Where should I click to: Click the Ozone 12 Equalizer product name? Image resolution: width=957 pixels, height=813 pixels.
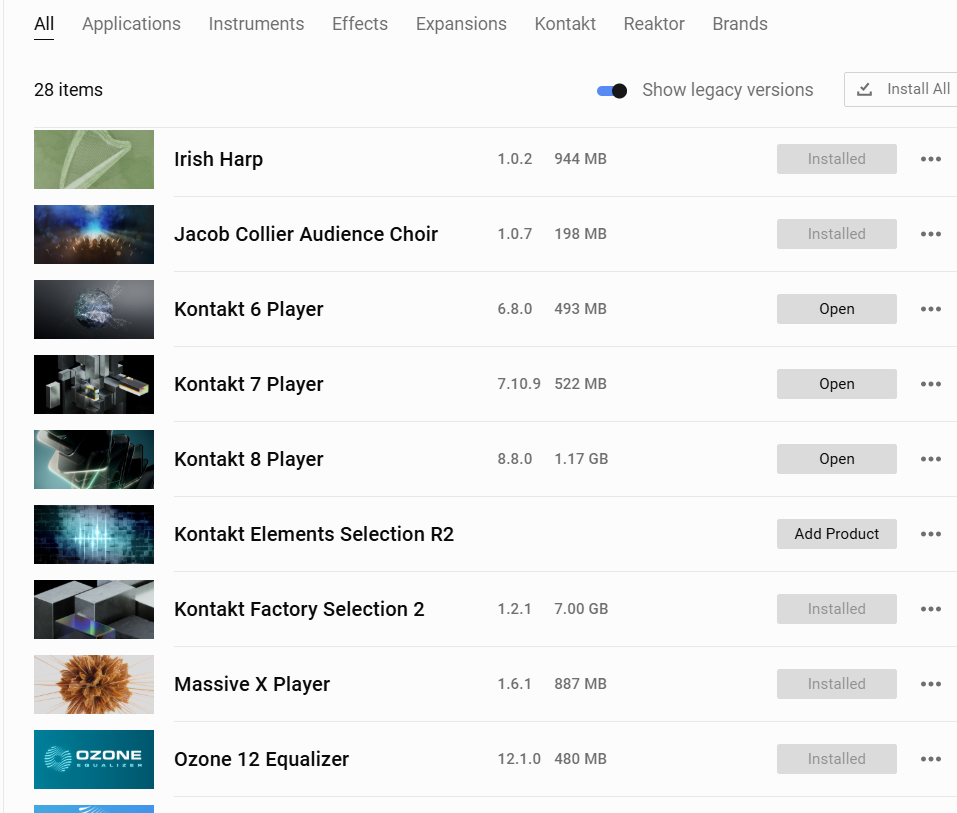(x=262, y=760)
